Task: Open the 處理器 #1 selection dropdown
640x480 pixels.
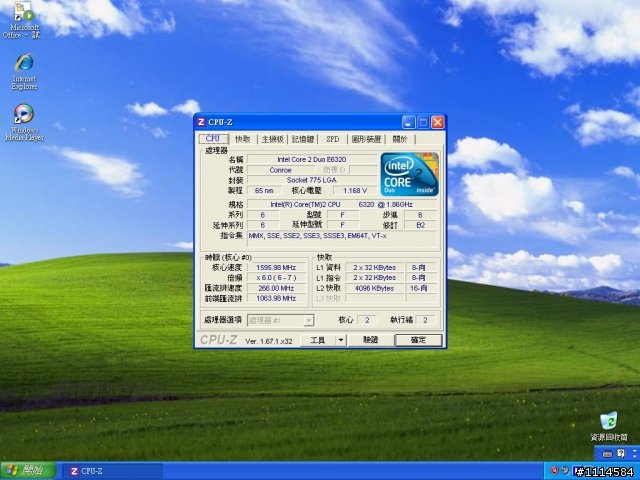Action: (280, 320)
